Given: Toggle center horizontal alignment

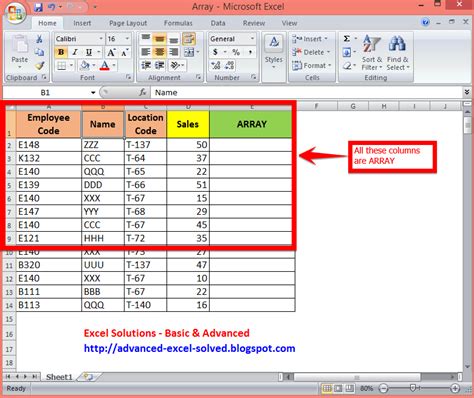Looking at the screenshot, I should point(160,52).
